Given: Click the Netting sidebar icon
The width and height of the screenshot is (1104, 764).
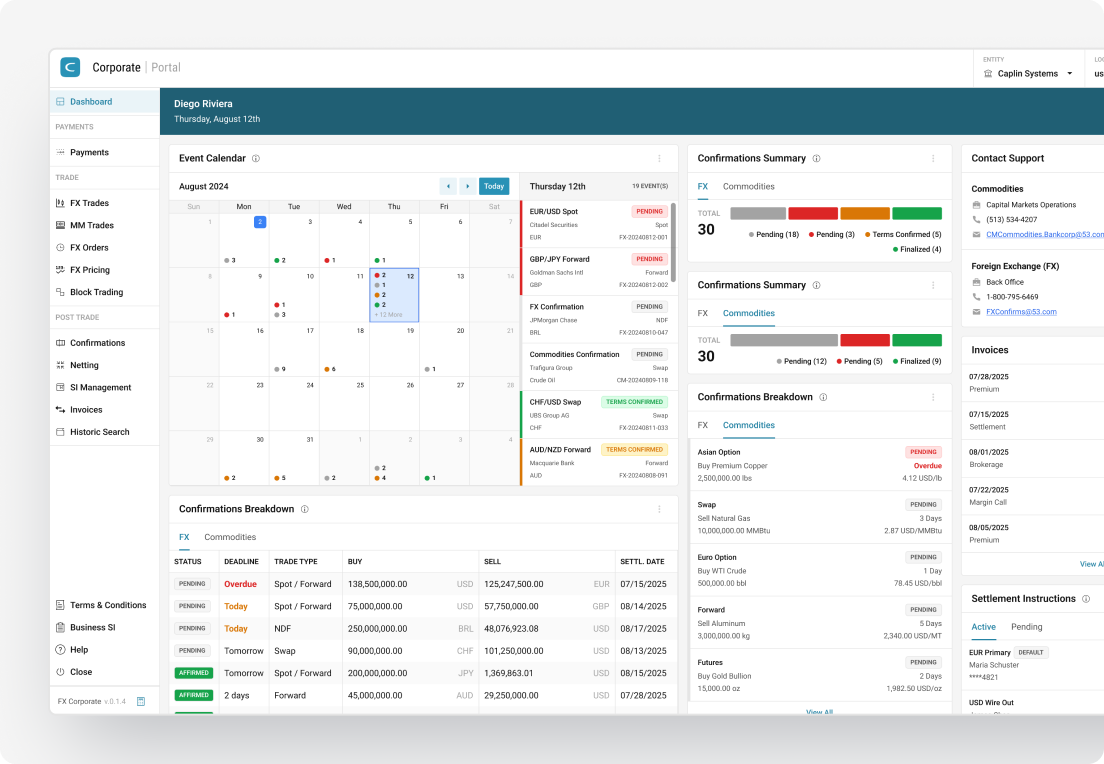Looking at the screenshot, I should (x=60, y=365).
